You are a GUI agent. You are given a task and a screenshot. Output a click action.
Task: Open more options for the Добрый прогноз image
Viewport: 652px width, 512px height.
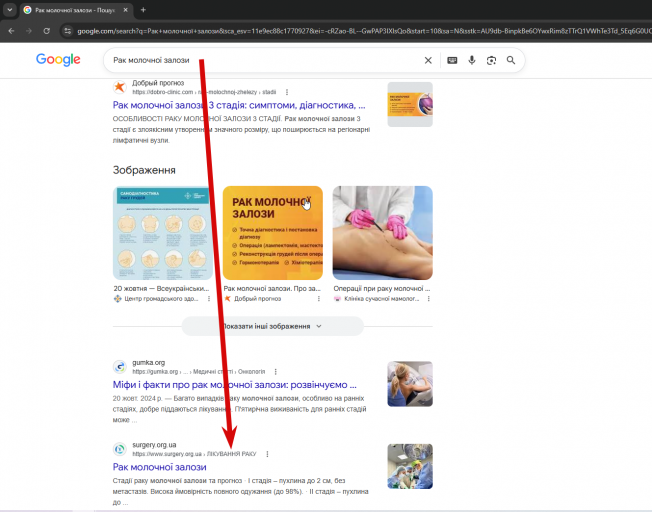[x=319, y=299]
